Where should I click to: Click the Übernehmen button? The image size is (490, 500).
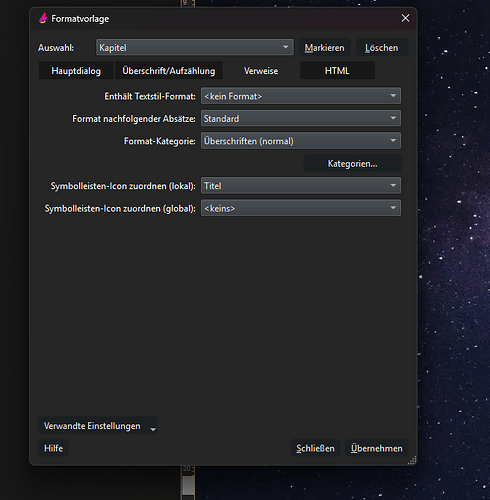coord(376,448)
